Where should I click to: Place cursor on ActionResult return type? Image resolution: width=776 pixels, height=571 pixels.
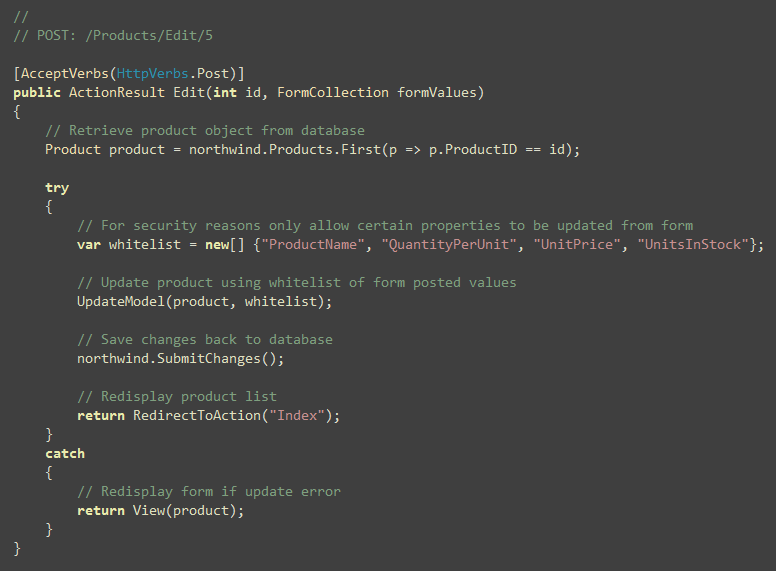[x=117, y=93]
